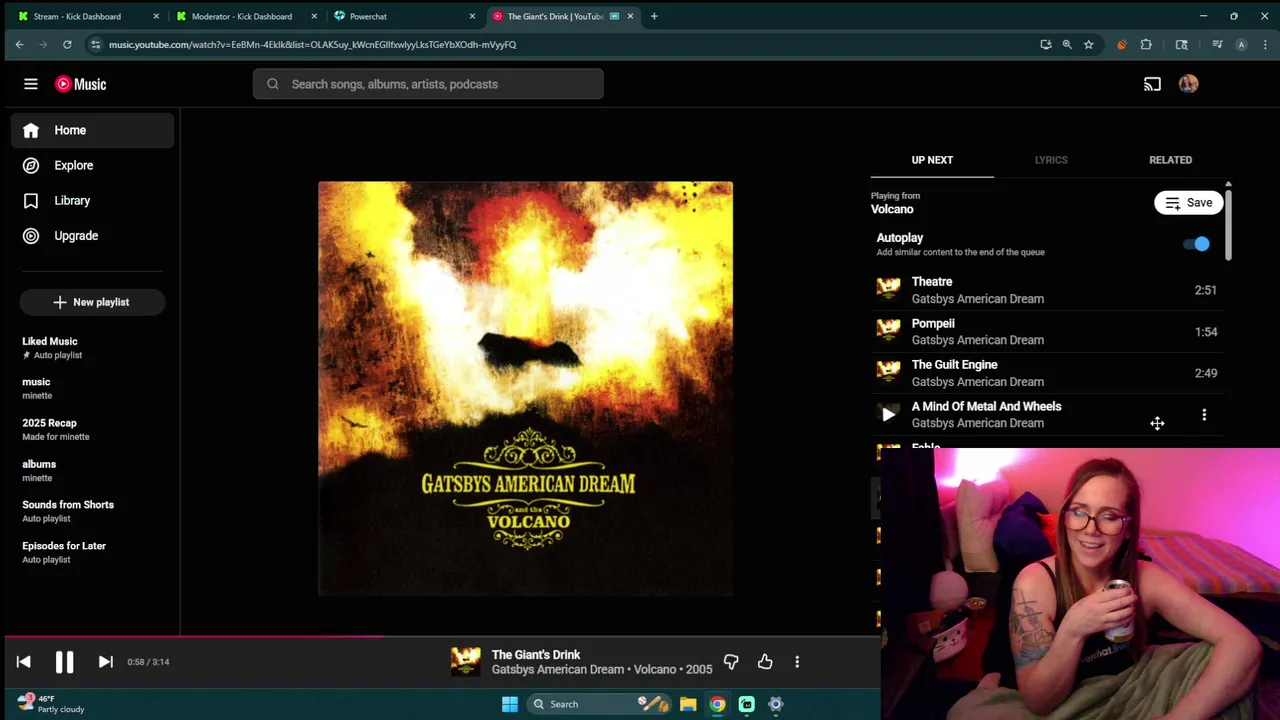Image resolution: width=1280 pixels, height=720 pixels.
Task: Open Episodes for Later playlist
Action: coord(92,552)
